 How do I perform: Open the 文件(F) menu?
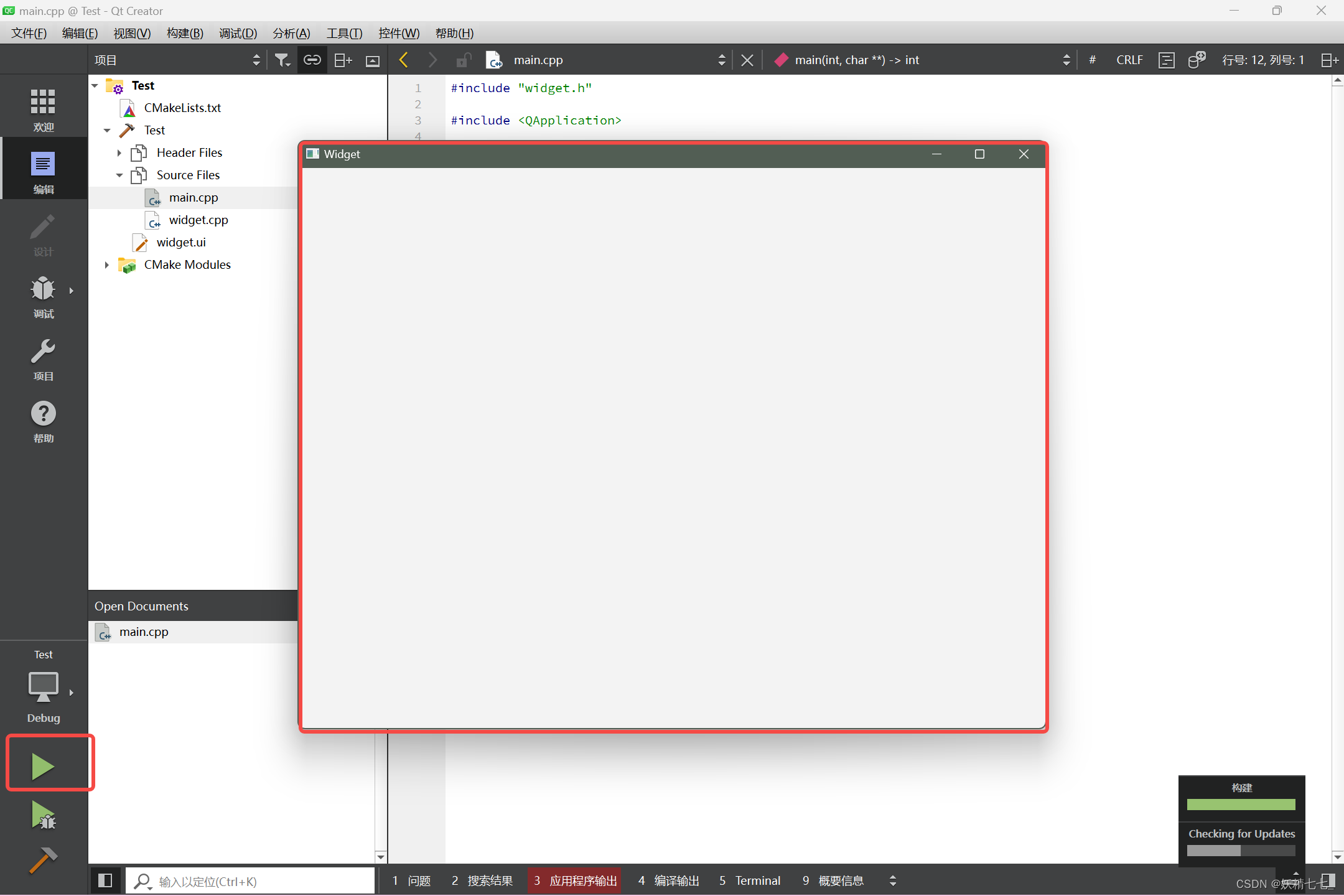[x=29, y=33]
